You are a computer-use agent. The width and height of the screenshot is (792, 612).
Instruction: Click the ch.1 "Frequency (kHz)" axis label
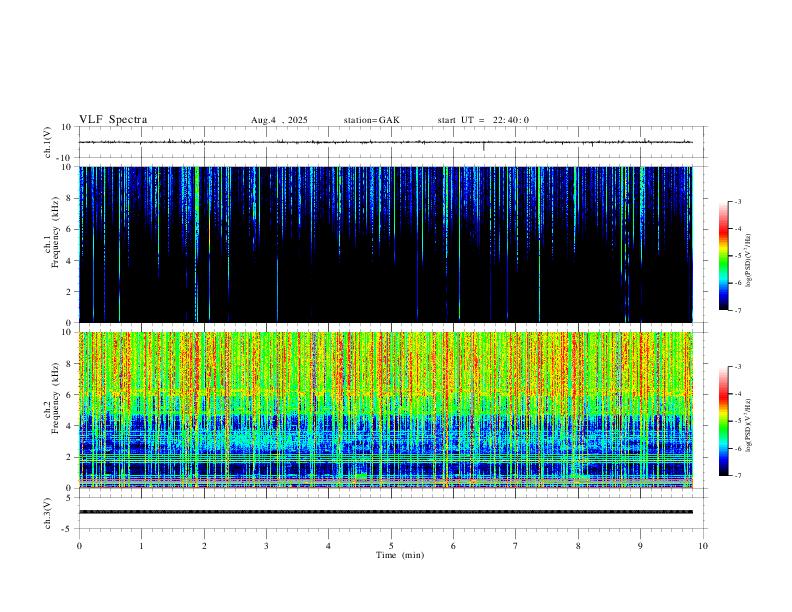(x=55, y=231)
